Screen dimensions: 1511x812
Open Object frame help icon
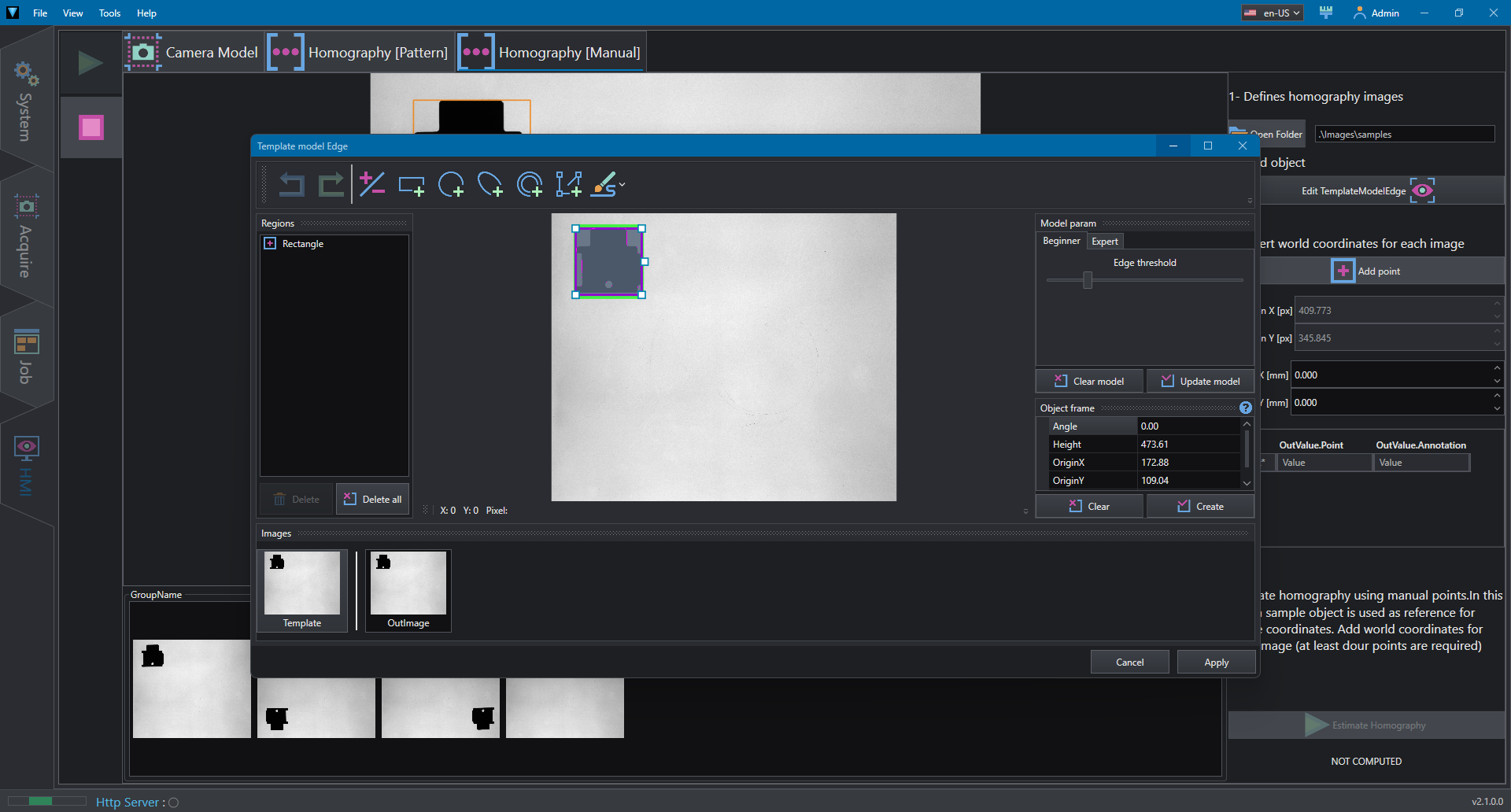coord(1245,408)
